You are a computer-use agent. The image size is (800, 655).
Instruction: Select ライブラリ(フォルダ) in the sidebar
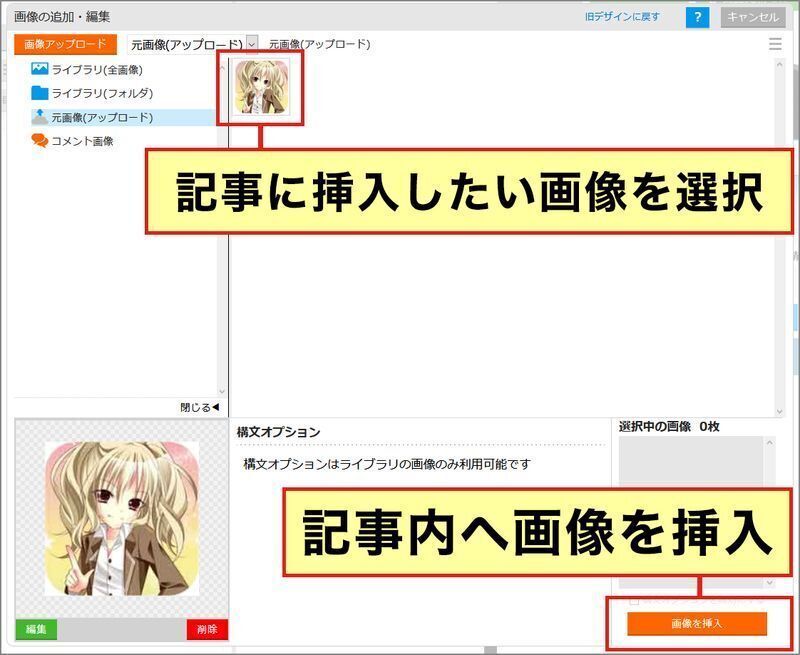pyautogui.click(x=102, y=93)
